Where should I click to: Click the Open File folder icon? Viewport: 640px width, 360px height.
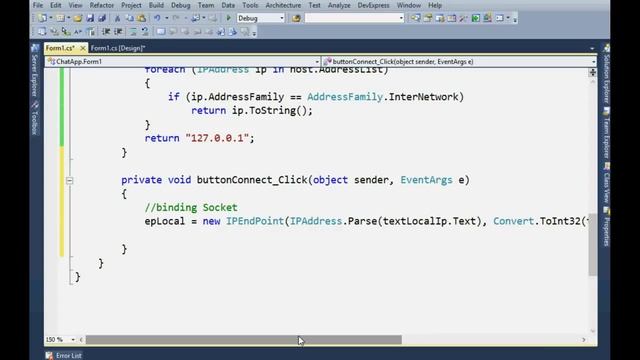click(x=78, y=18)
